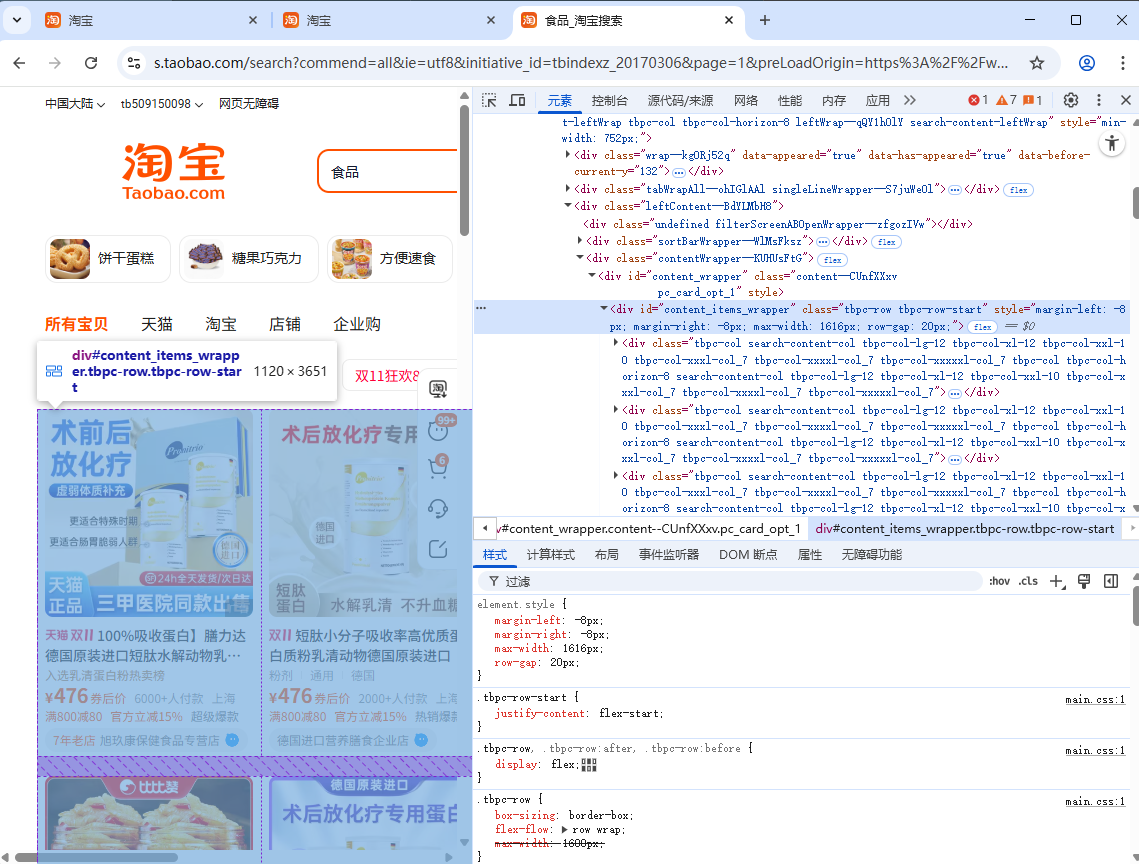Open the tab search dropdown arrow

pos(17,20)
